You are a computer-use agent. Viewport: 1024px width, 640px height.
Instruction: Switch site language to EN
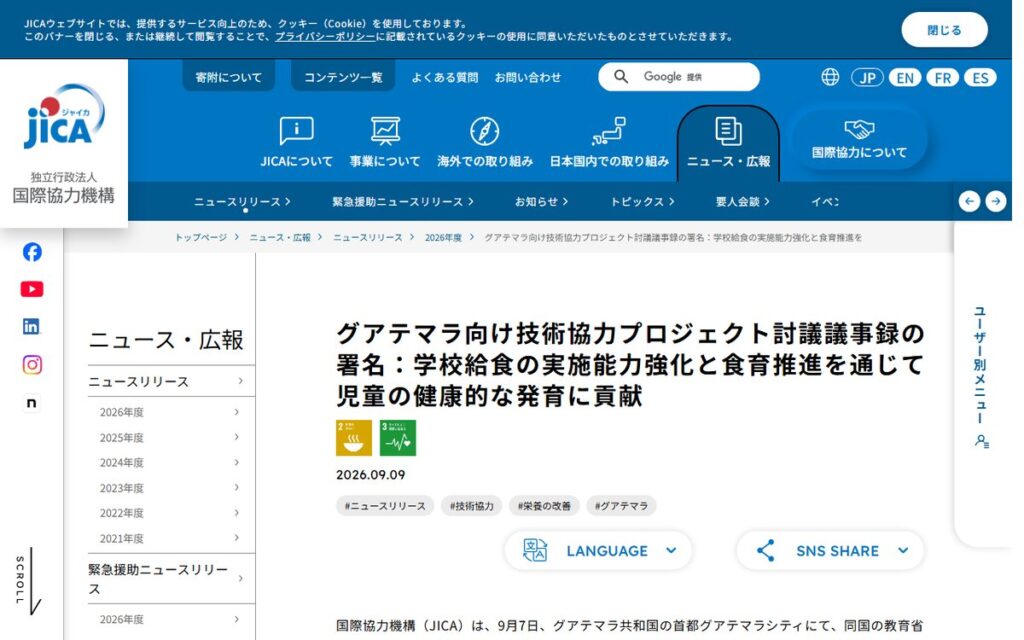point(904,78)
